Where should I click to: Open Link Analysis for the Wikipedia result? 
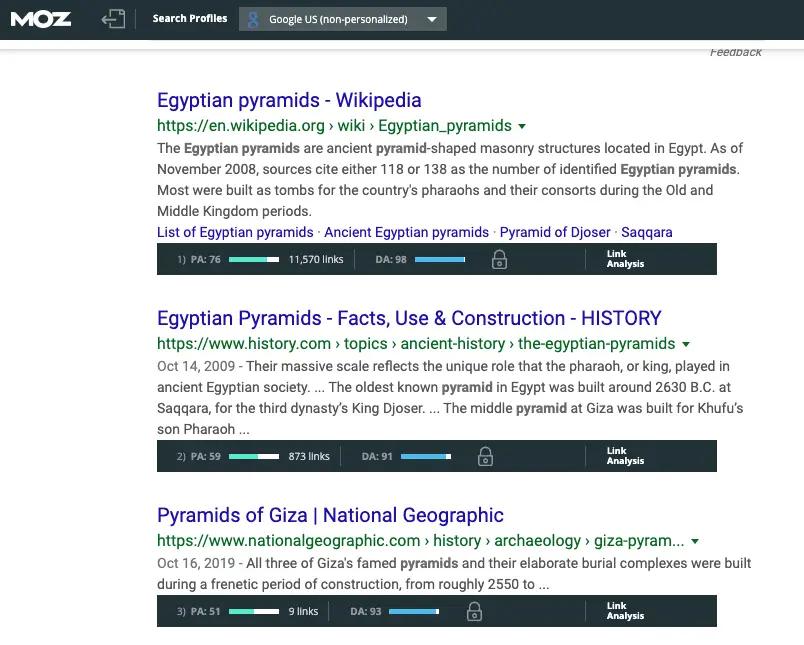625,259
